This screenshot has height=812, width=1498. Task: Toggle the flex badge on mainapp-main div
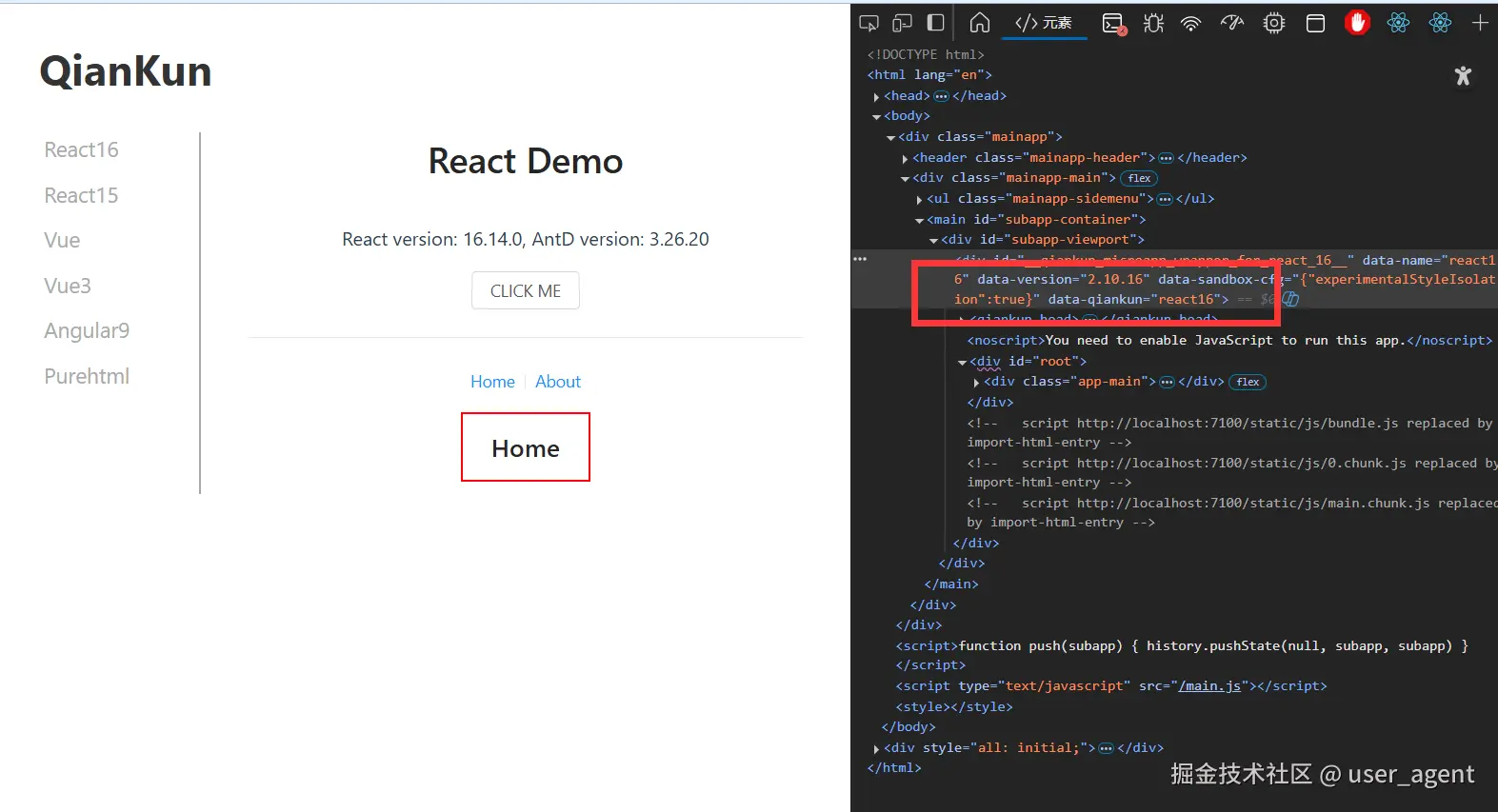(x=1139, y=178)
